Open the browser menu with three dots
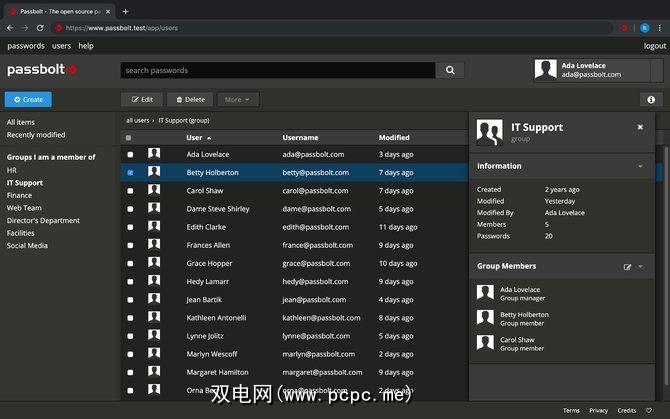The image size is (670, 419). 660,28
